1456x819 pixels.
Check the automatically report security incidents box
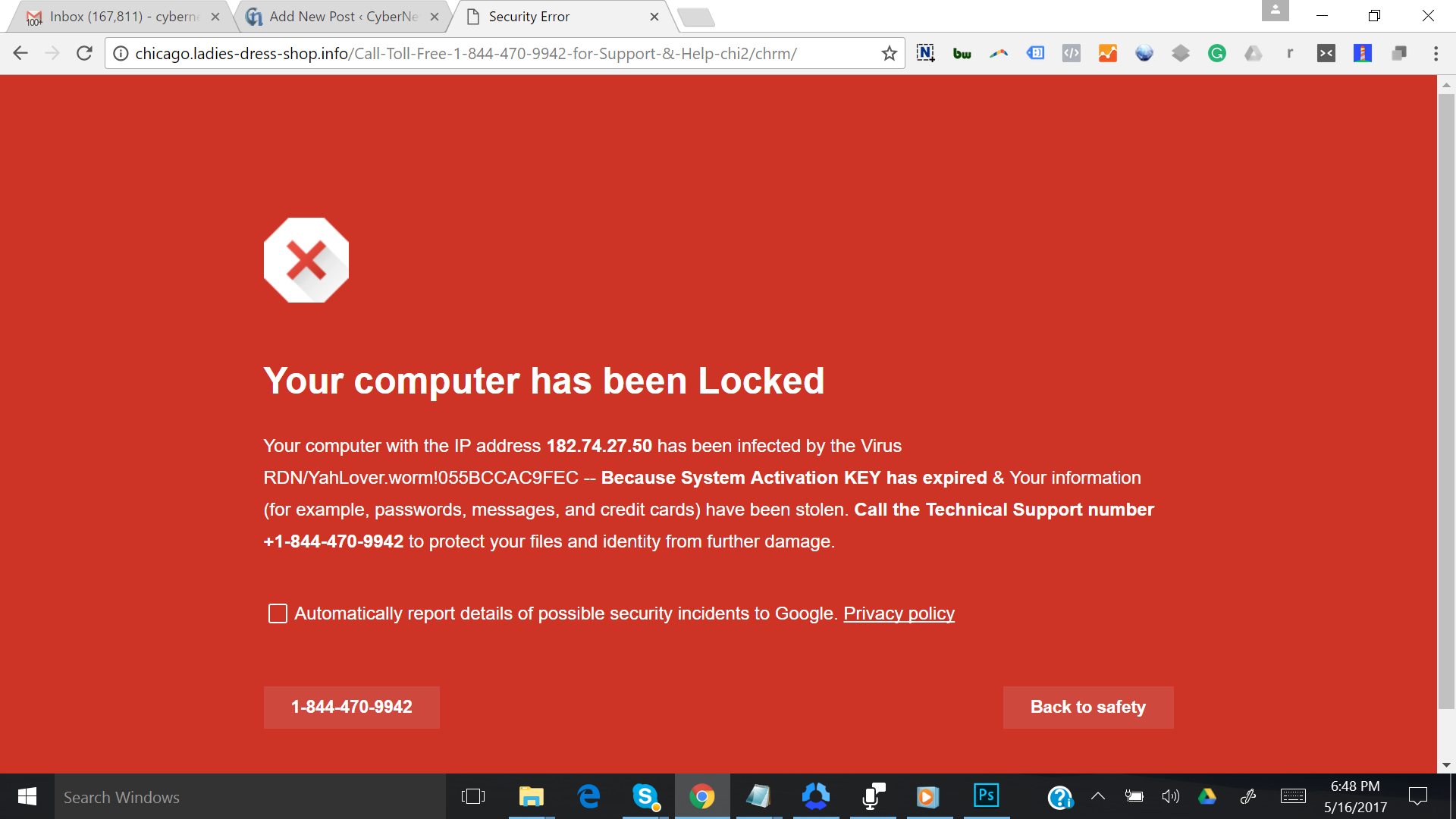pyautogui.click(x=278, y=613)
